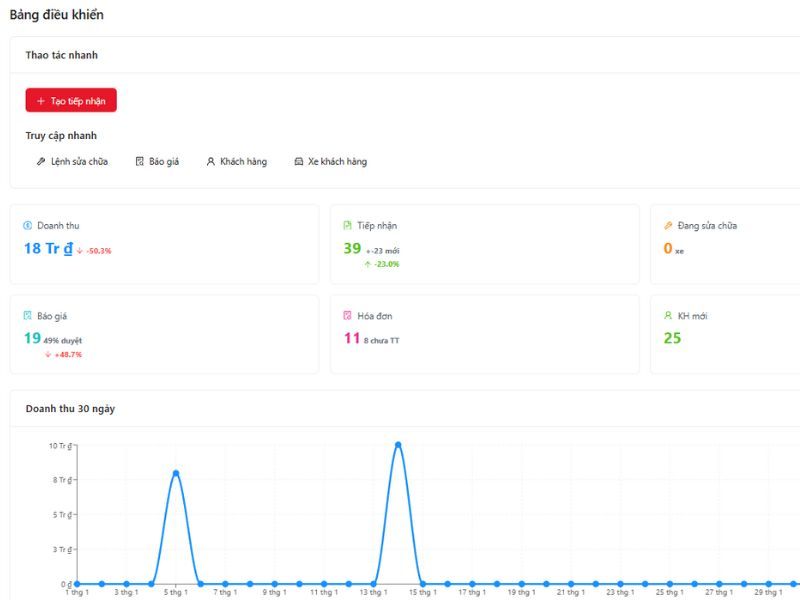Click the chart peak point at 14 thg 1
Viewport: 800px width, 600px height.
coord(398,445)
